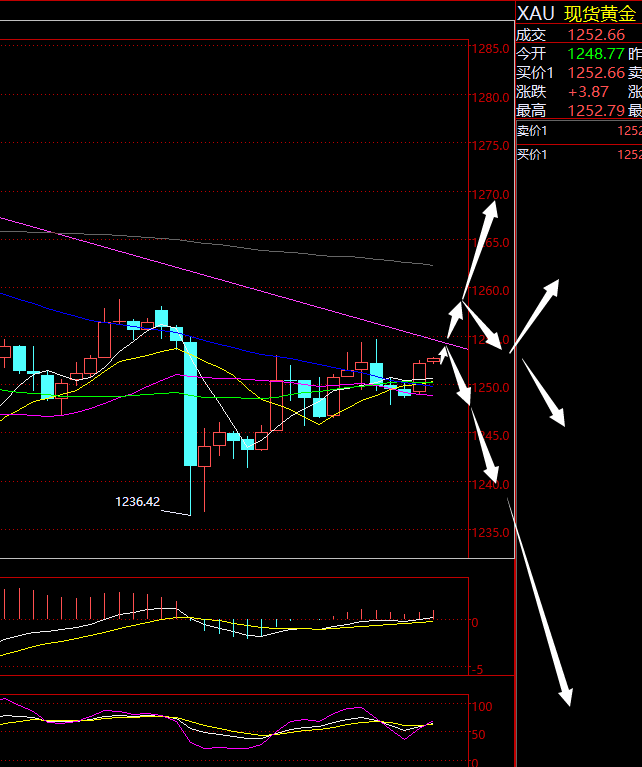Click the 买价1 label above 涨跌
This screenshot has height=767, width=642.
(535, 72)
